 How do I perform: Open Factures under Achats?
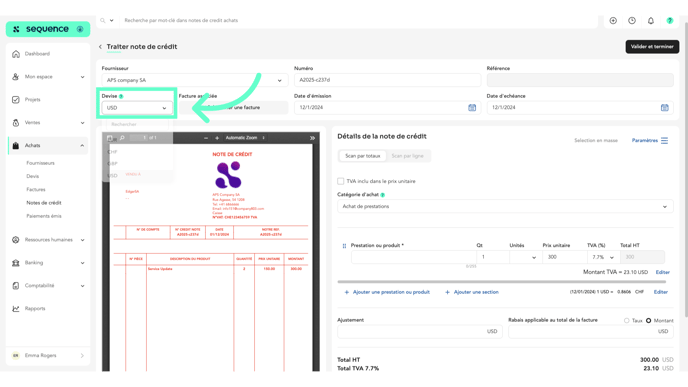(x=36, y=190)
